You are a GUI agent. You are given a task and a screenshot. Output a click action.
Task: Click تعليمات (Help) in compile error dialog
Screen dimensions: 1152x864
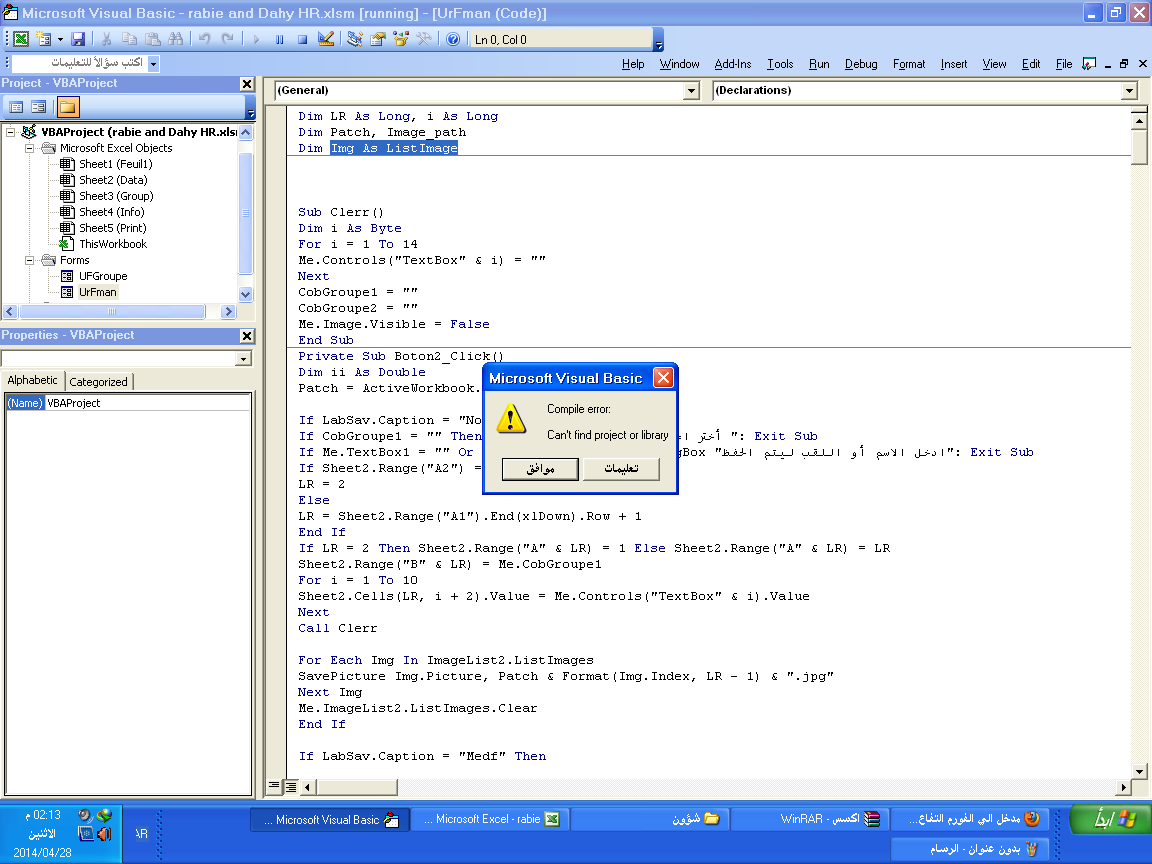(621, 469)
